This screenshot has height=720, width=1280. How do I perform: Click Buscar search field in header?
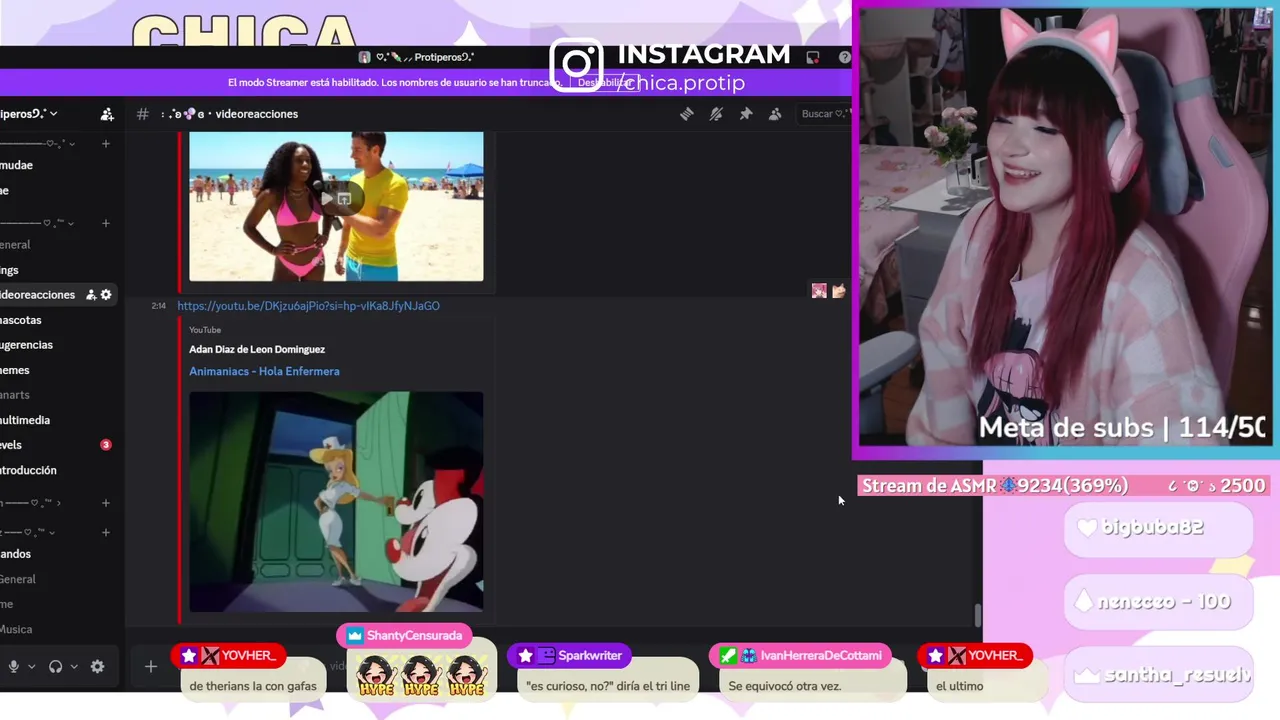pos(825,114)
